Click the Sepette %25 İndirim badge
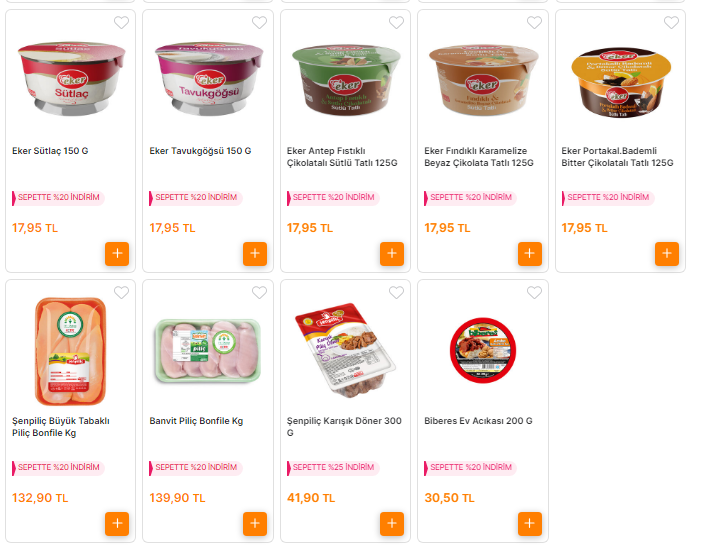This screenshot has height=547, width=702. pyautogui.click(x=333, y=467)
